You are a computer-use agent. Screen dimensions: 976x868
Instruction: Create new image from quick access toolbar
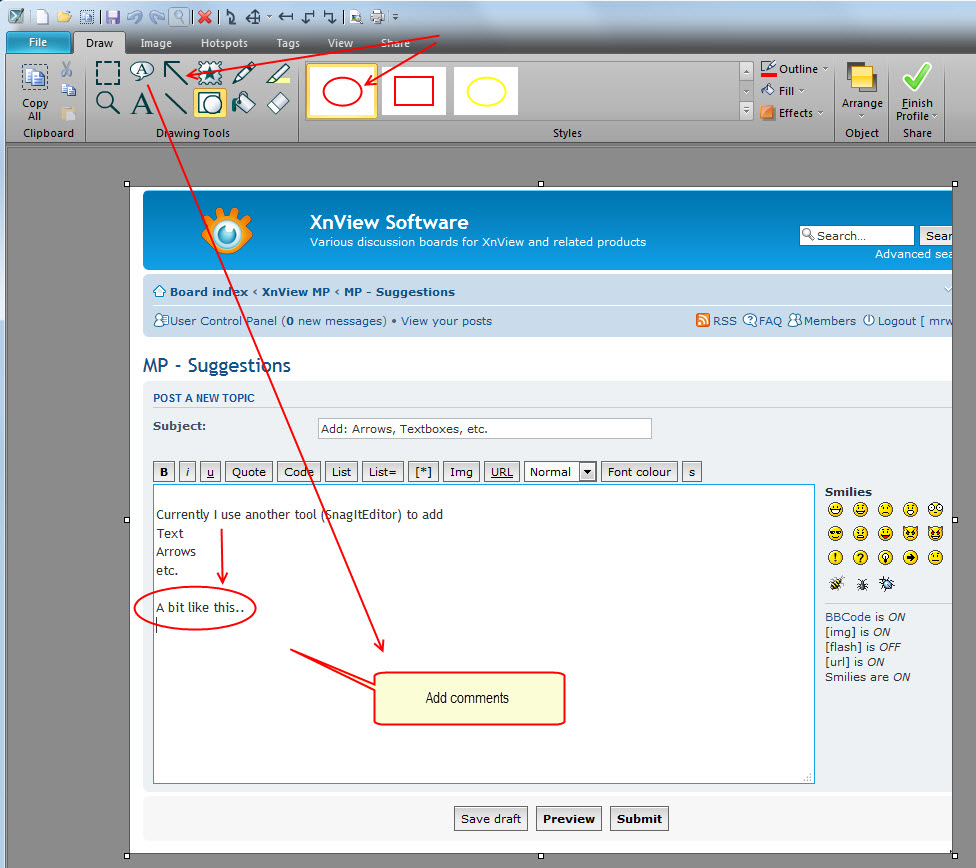42,17
